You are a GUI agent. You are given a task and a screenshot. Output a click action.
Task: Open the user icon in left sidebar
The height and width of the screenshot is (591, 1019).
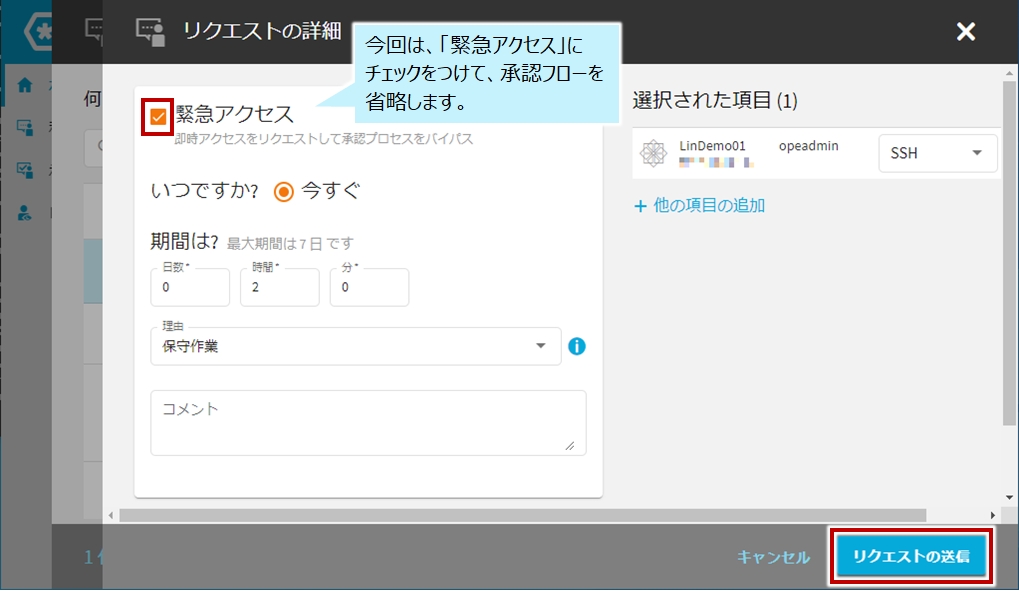[25, 213]
